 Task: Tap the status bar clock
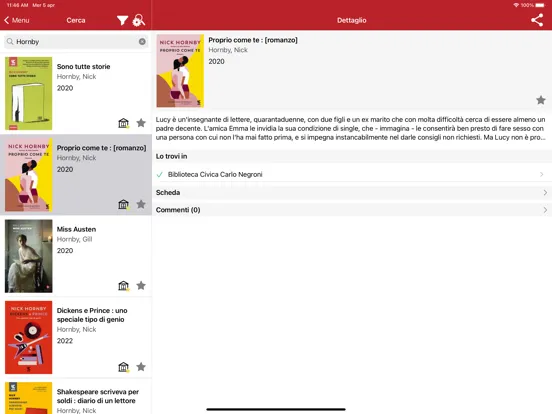click(x=17, y=5)
